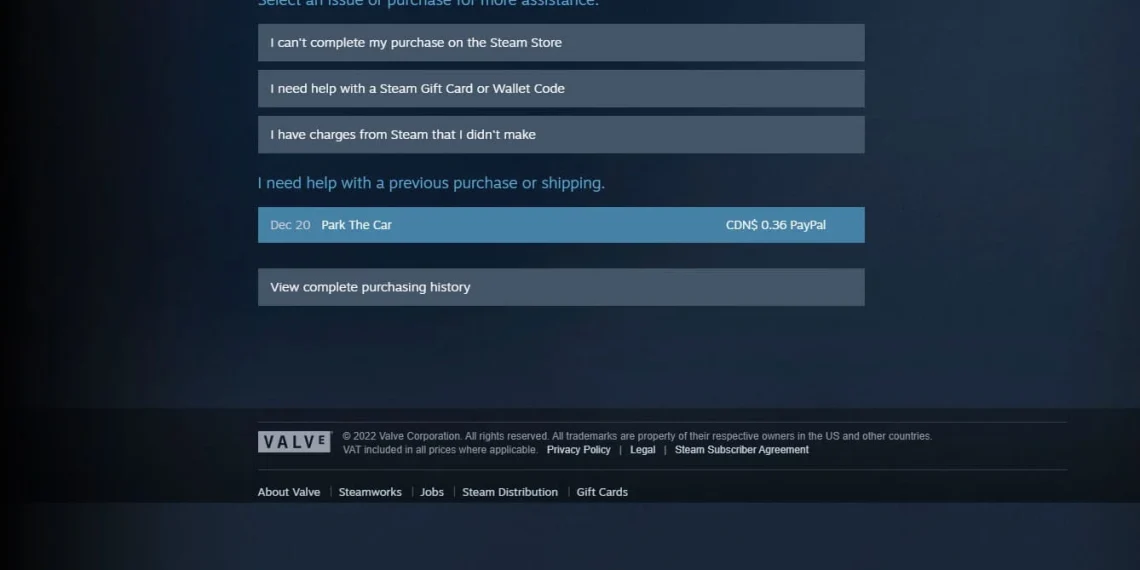Go to About Valve page

tap(289, 492)
